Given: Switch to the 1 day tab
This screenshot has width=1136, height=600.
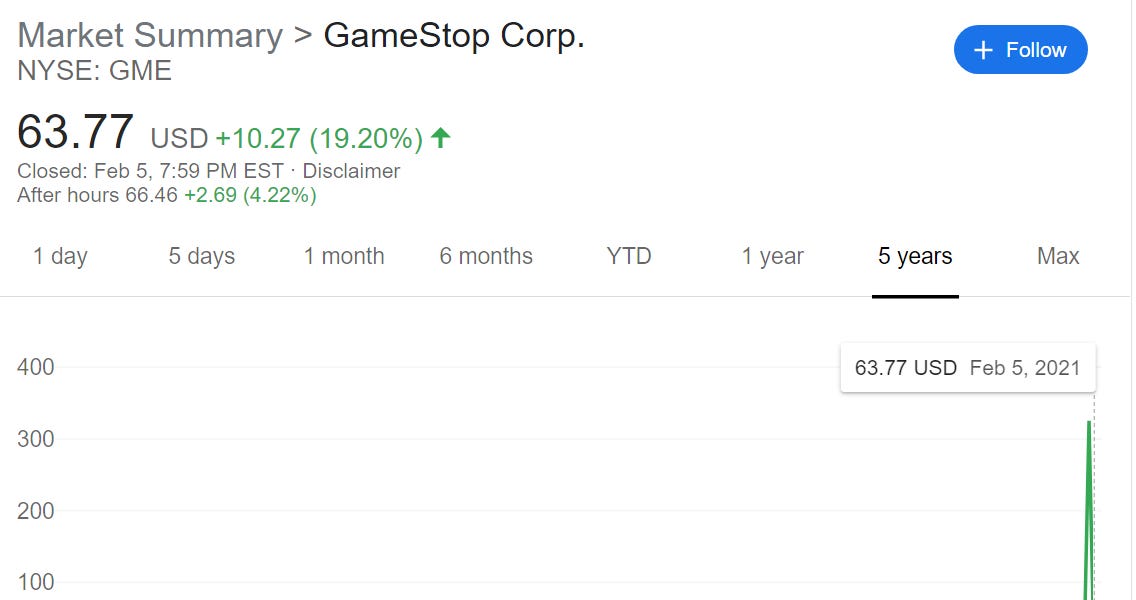Looking at the screenshot, I should point(60,256).
